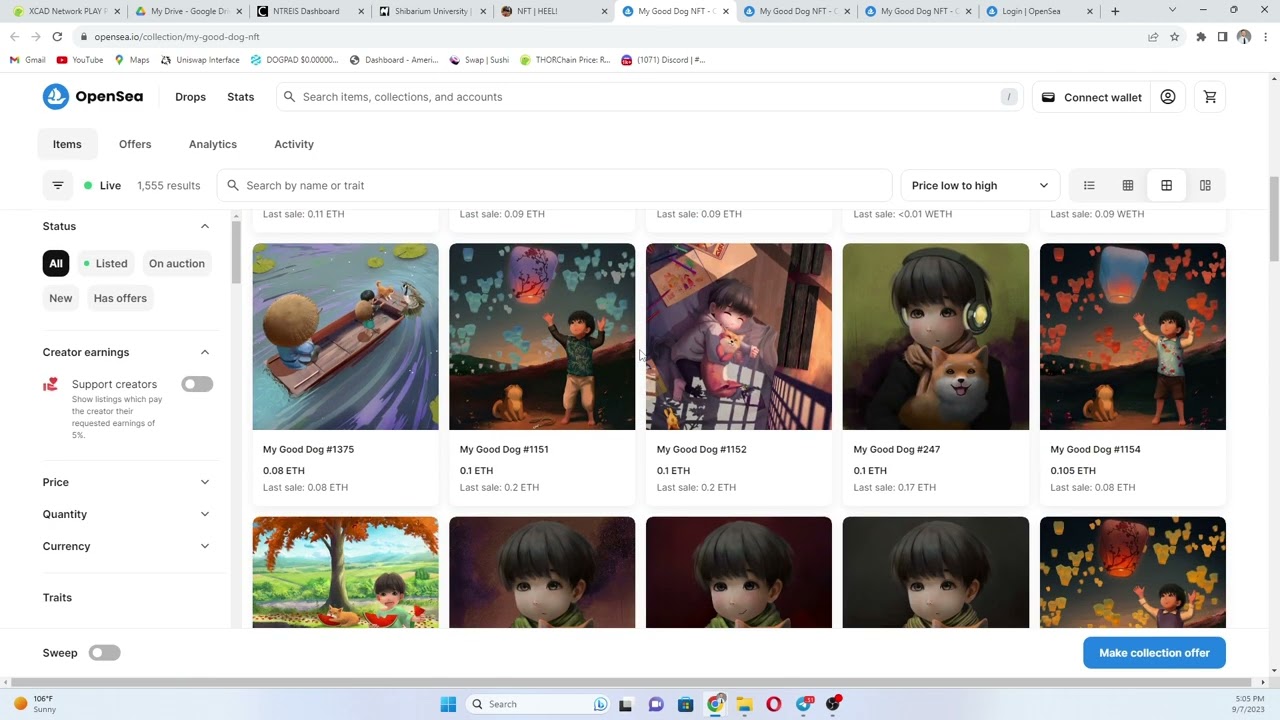Click the YouTube bookmark

(80, 60)
